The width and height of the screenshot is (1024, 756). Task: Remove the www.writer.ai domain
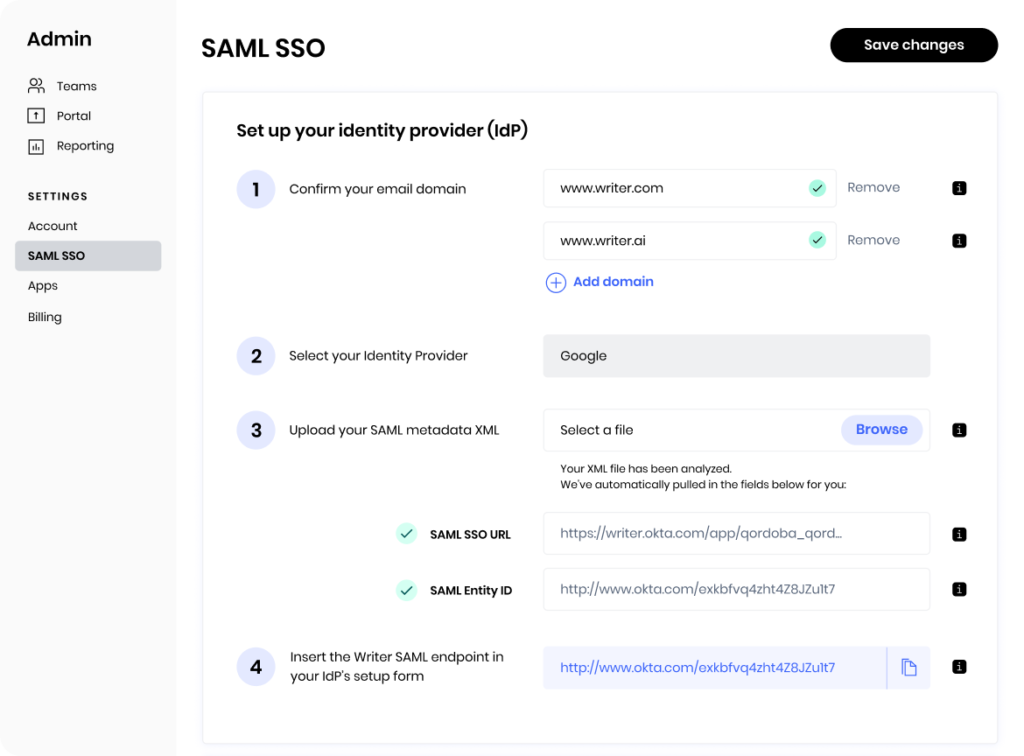click(873, 240)
